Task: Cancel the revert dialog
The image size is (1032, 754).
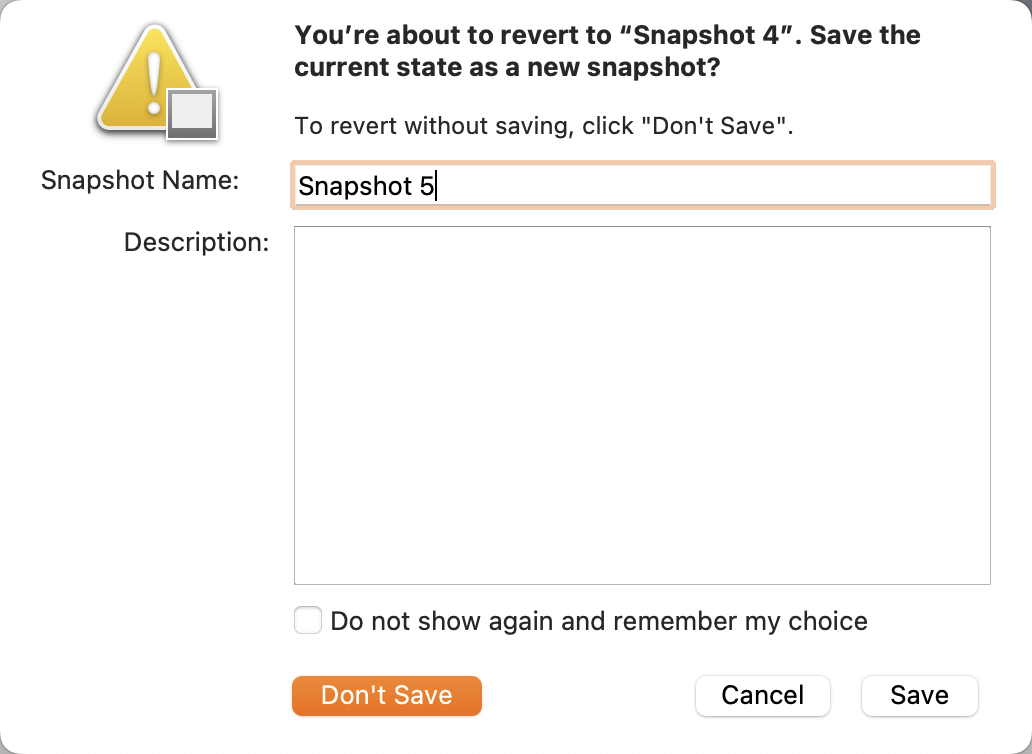Action: 762,696
